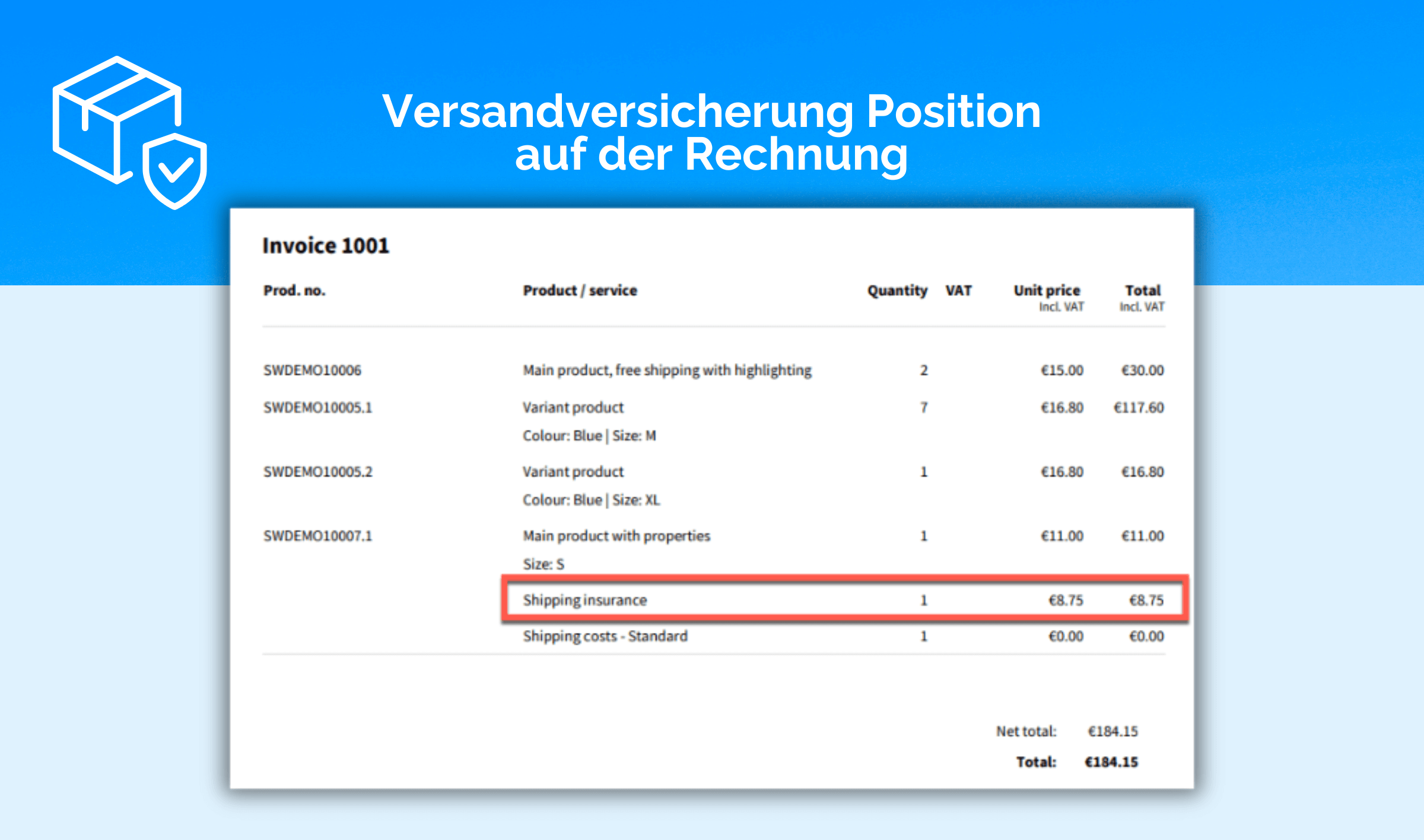Click the 'Total' column header
This screenshot has height=840, width=1424.
1143,291
